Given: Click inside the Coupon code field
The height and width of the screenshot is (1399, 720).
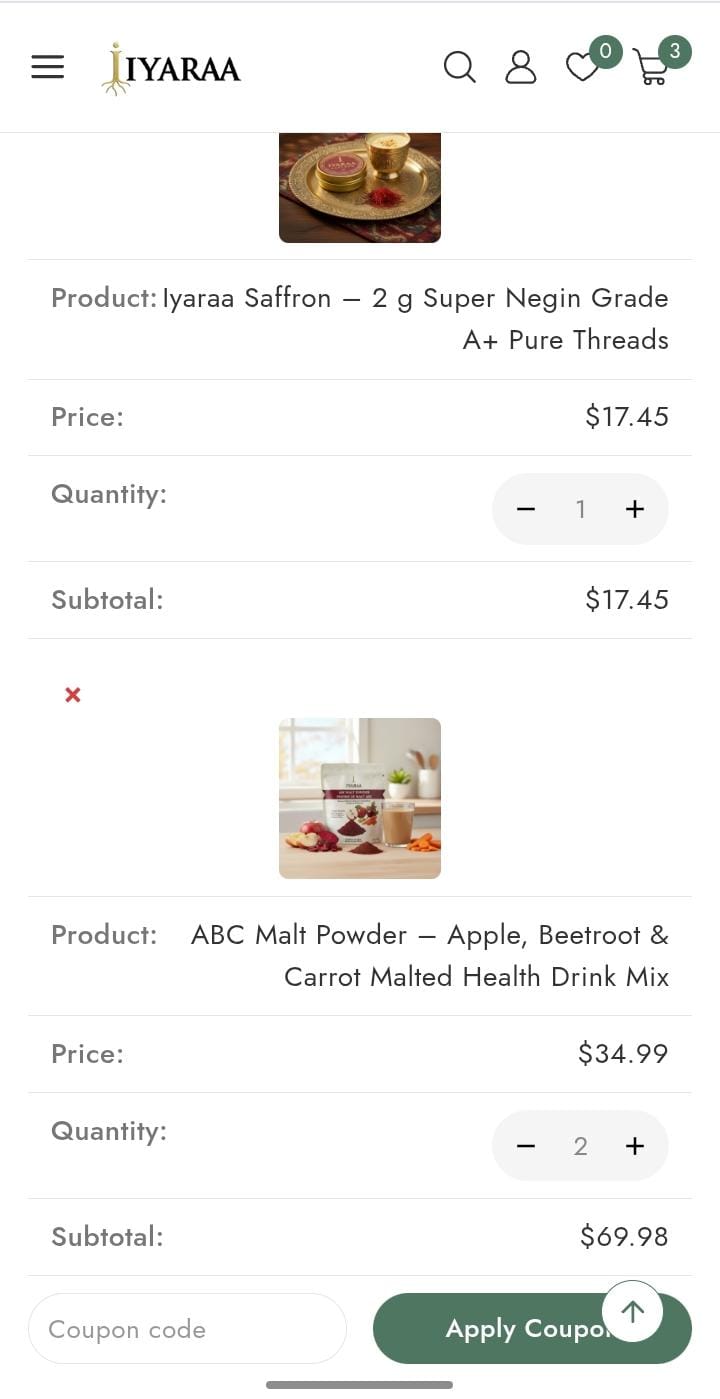Looking at the screenshot, I should pyautogui.click(x=186, y=1328).
